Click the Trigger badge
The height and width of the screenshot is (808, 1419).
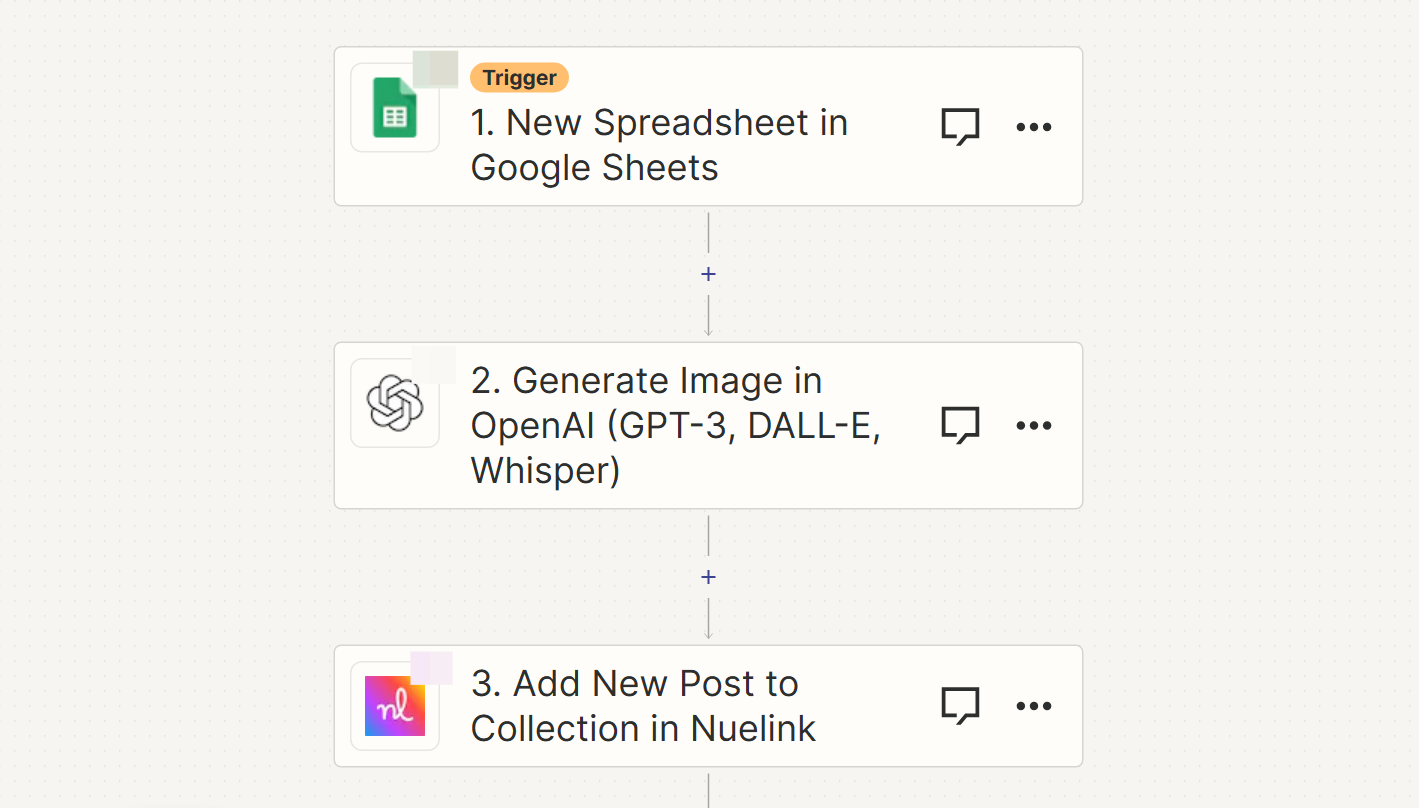click(x=519, y=78)
